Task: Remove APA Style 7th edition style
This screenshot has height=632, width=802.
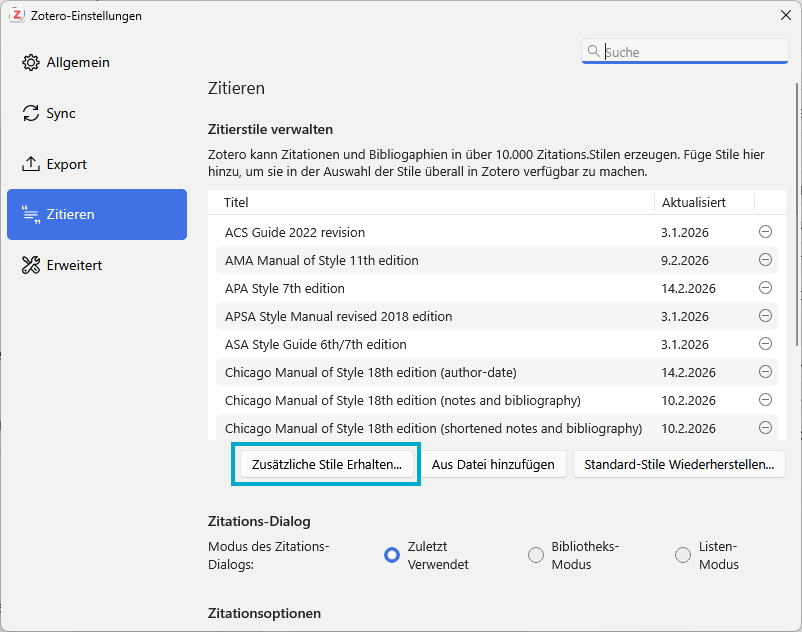Action: 765,288
